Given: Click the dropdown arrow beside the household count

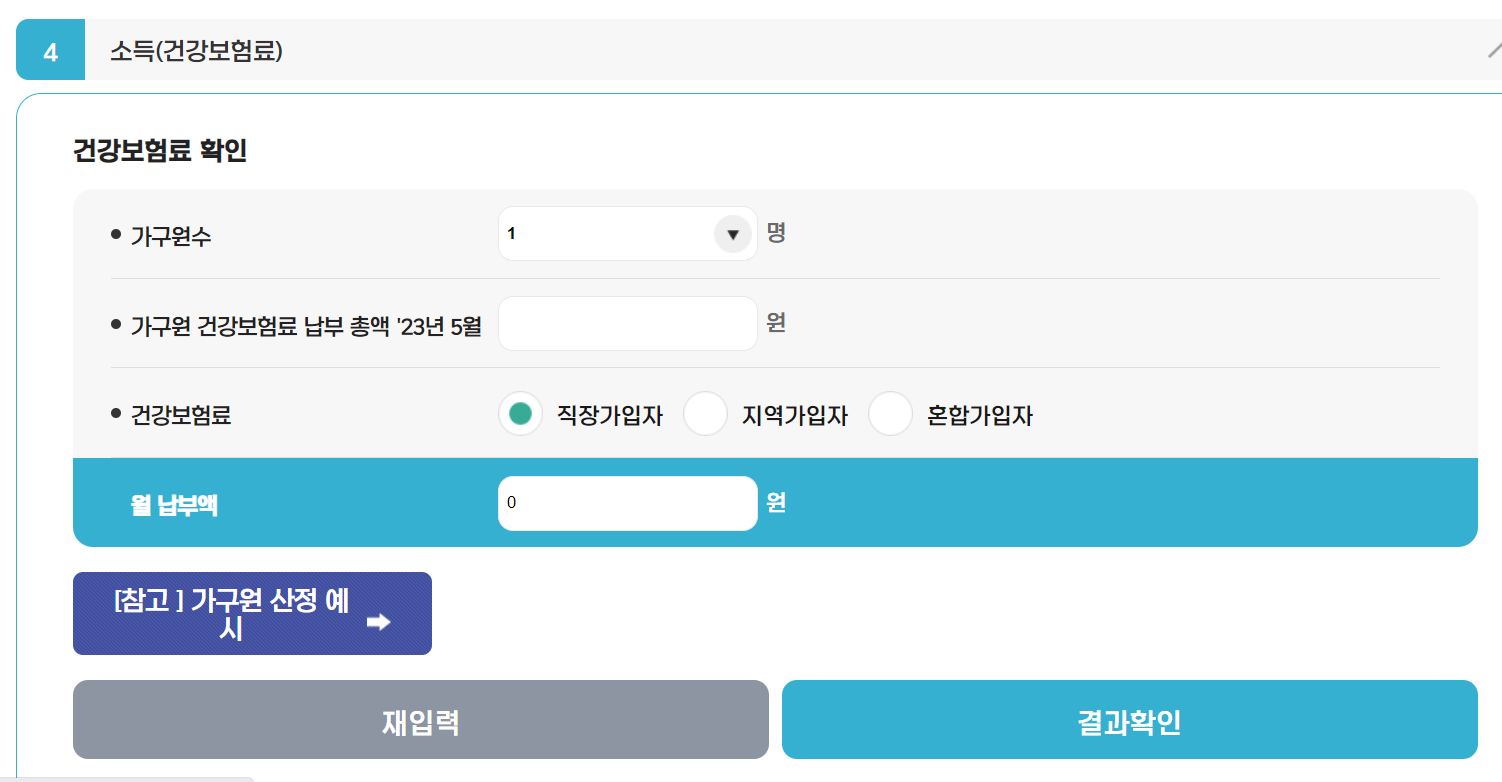Looking at the screenshot, I should pos(734,233).
